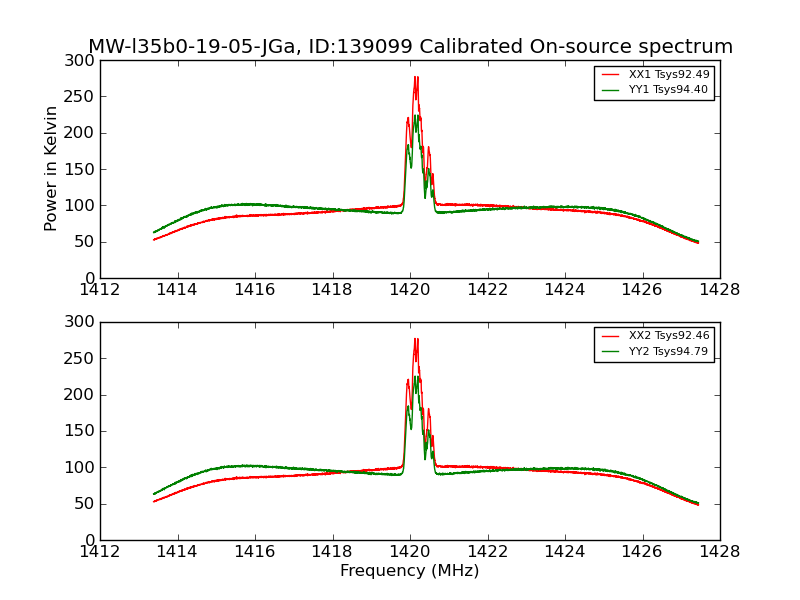This screenshot has width=800, height=600.
Task: Click the green line sample beside YY1
Action: (x=610, y=90)
